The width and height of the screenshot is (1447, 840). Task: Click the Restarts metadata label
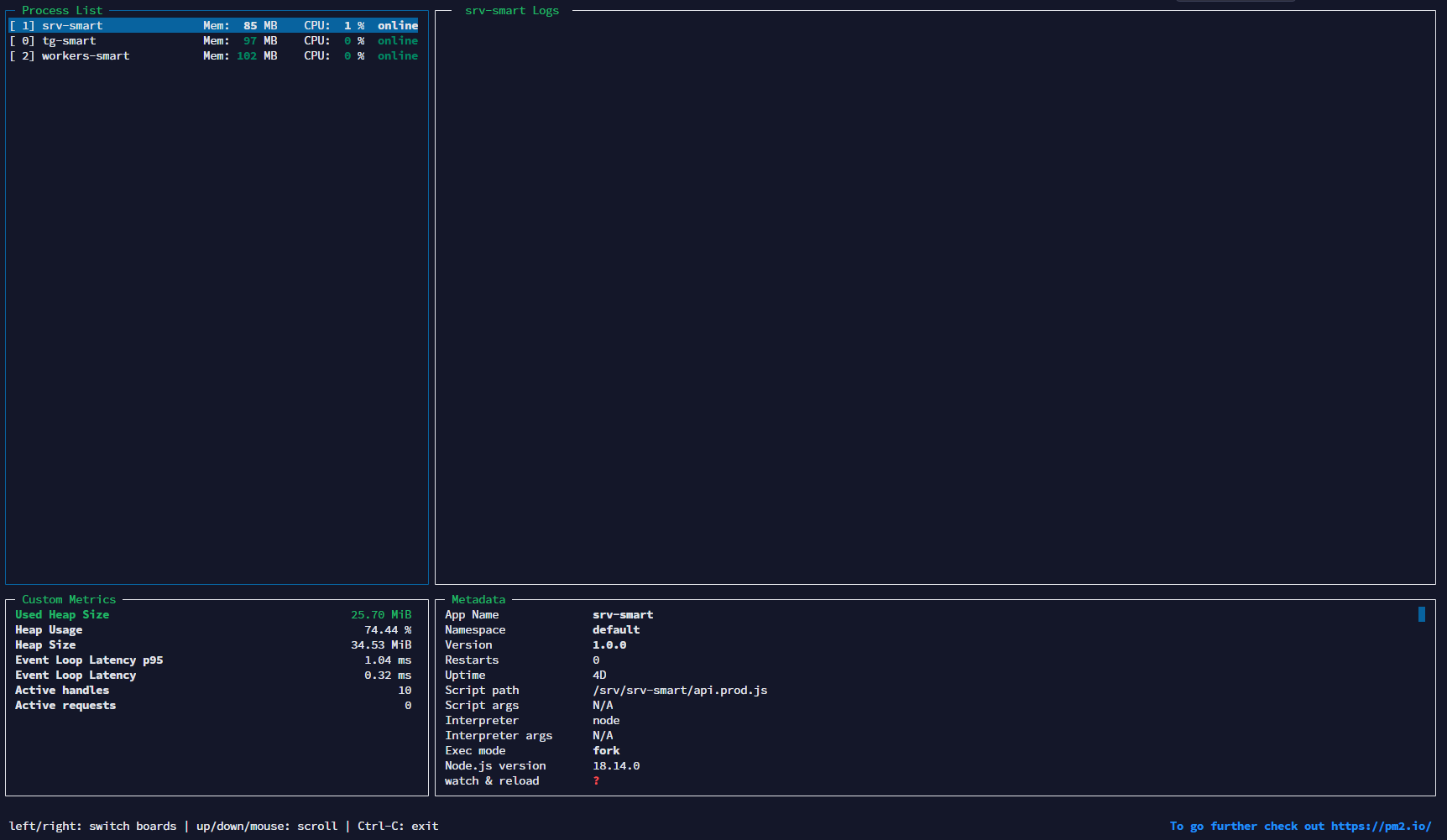coord(472,660)
